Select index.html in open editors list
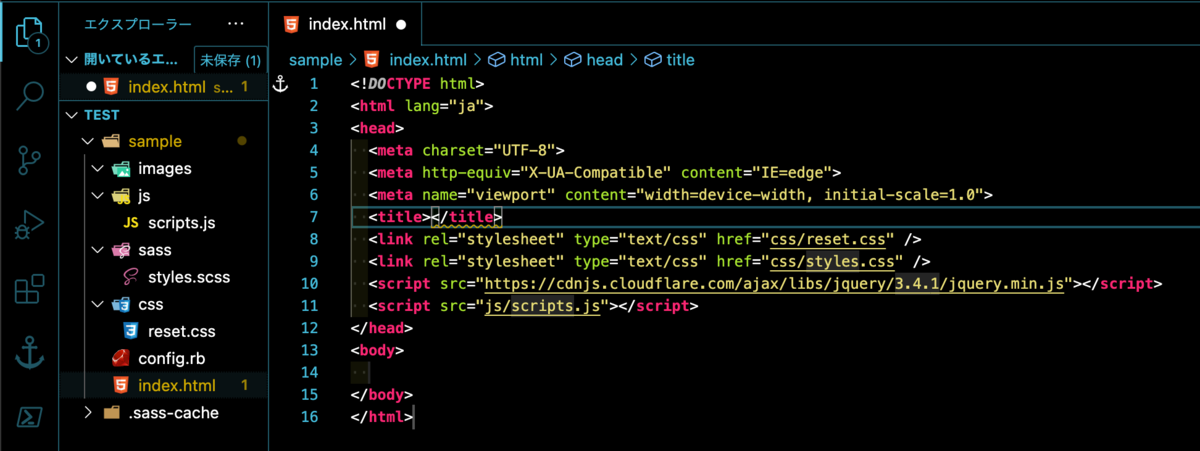 tap(164, 87)
